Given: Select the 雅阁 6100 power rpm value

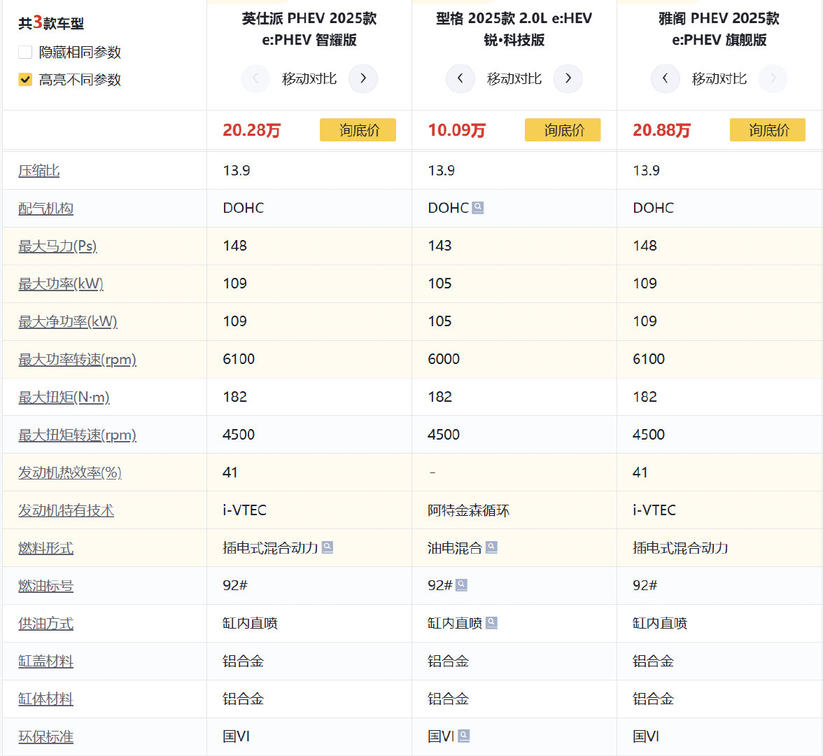Looking at the screenshot, I should (649, 359).
